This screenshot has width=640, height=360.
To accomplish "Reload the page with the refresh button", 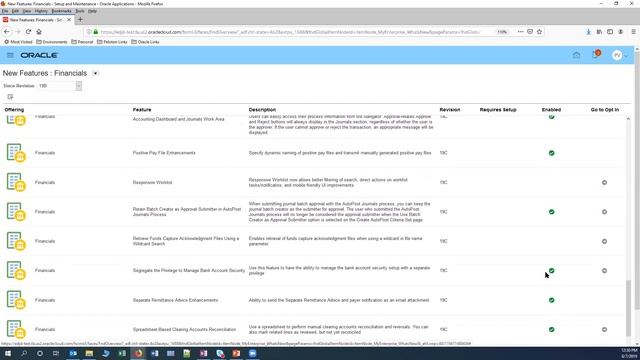I will pyautogui.click(x=28, y=31).
